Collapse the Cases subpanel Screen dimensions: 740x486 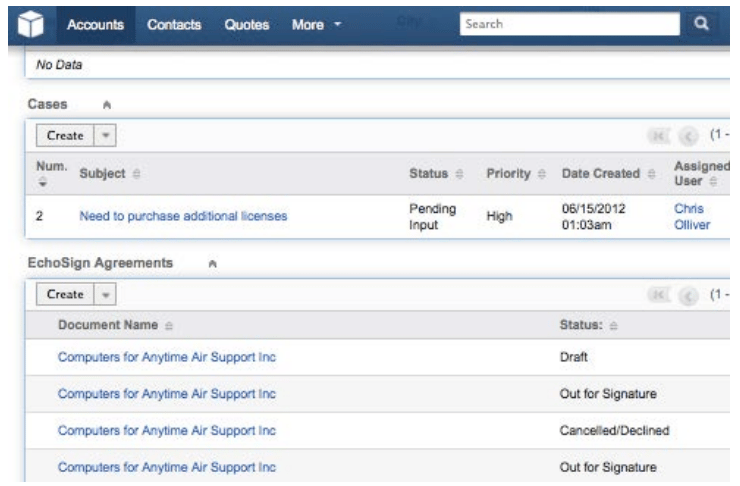click(106, 104)
